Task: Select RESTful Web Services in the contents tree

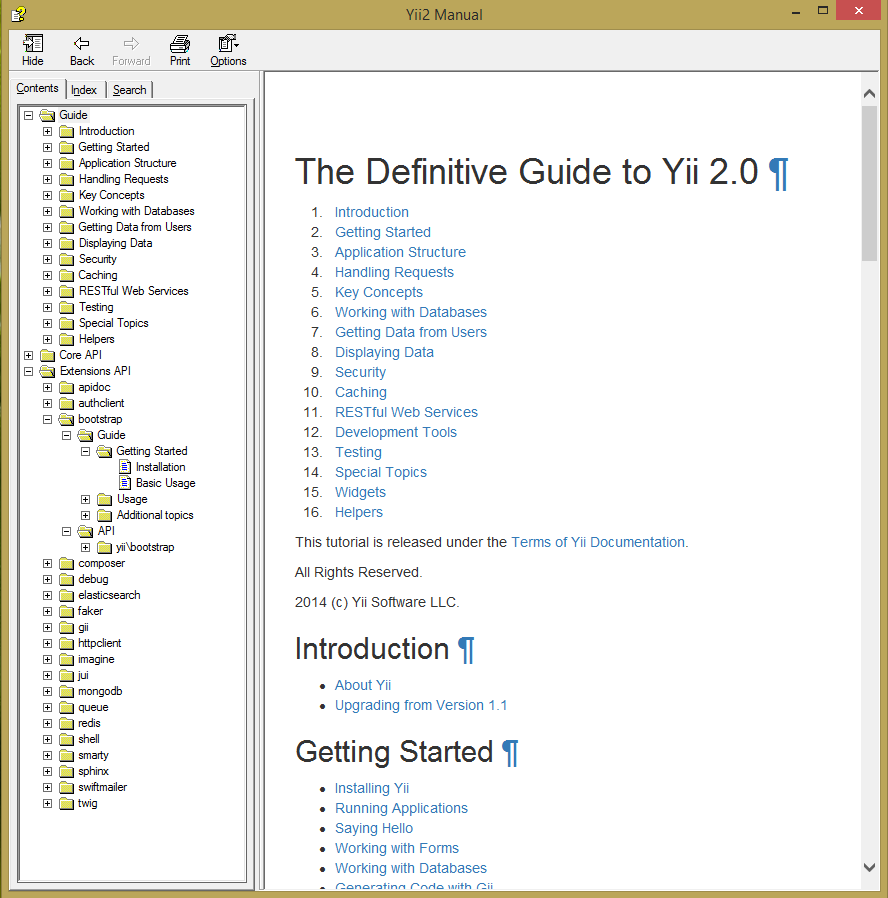Action: pyautogui.click(x=133, y=291)
